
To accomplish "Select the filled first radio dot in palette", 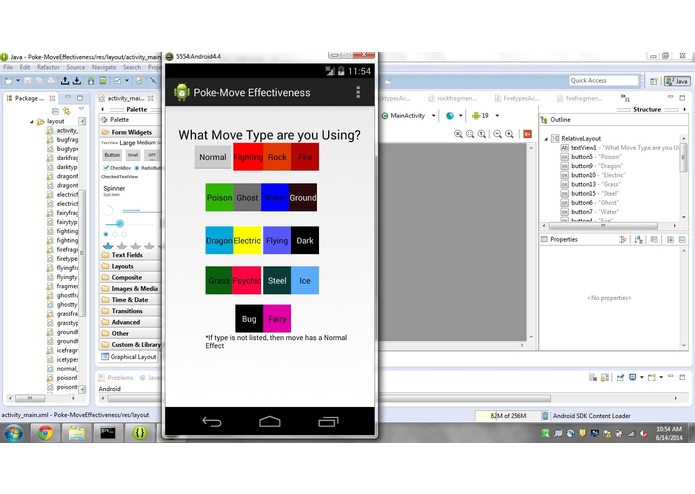I will pyautogui.click(x=106, y=234).
